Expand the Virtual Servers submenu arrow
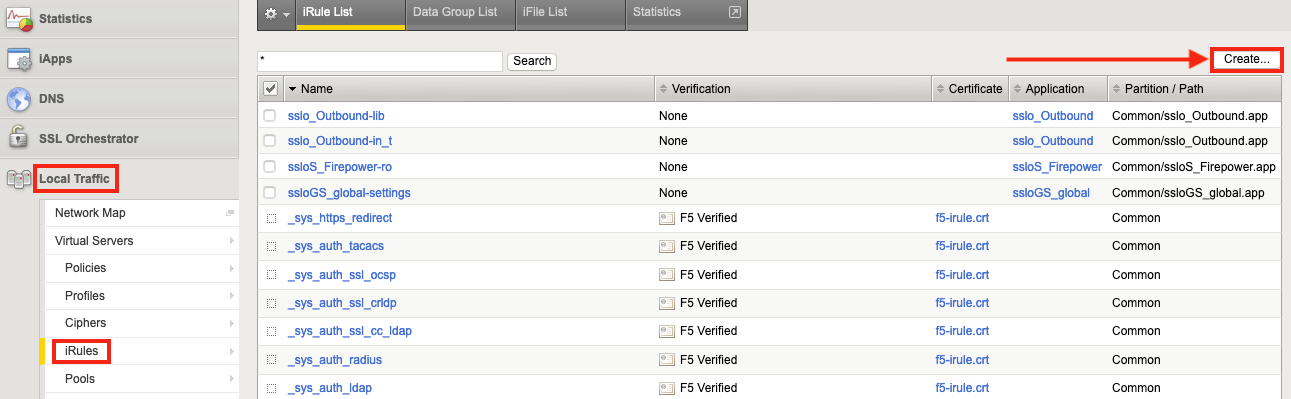 (x=231, y=241)
